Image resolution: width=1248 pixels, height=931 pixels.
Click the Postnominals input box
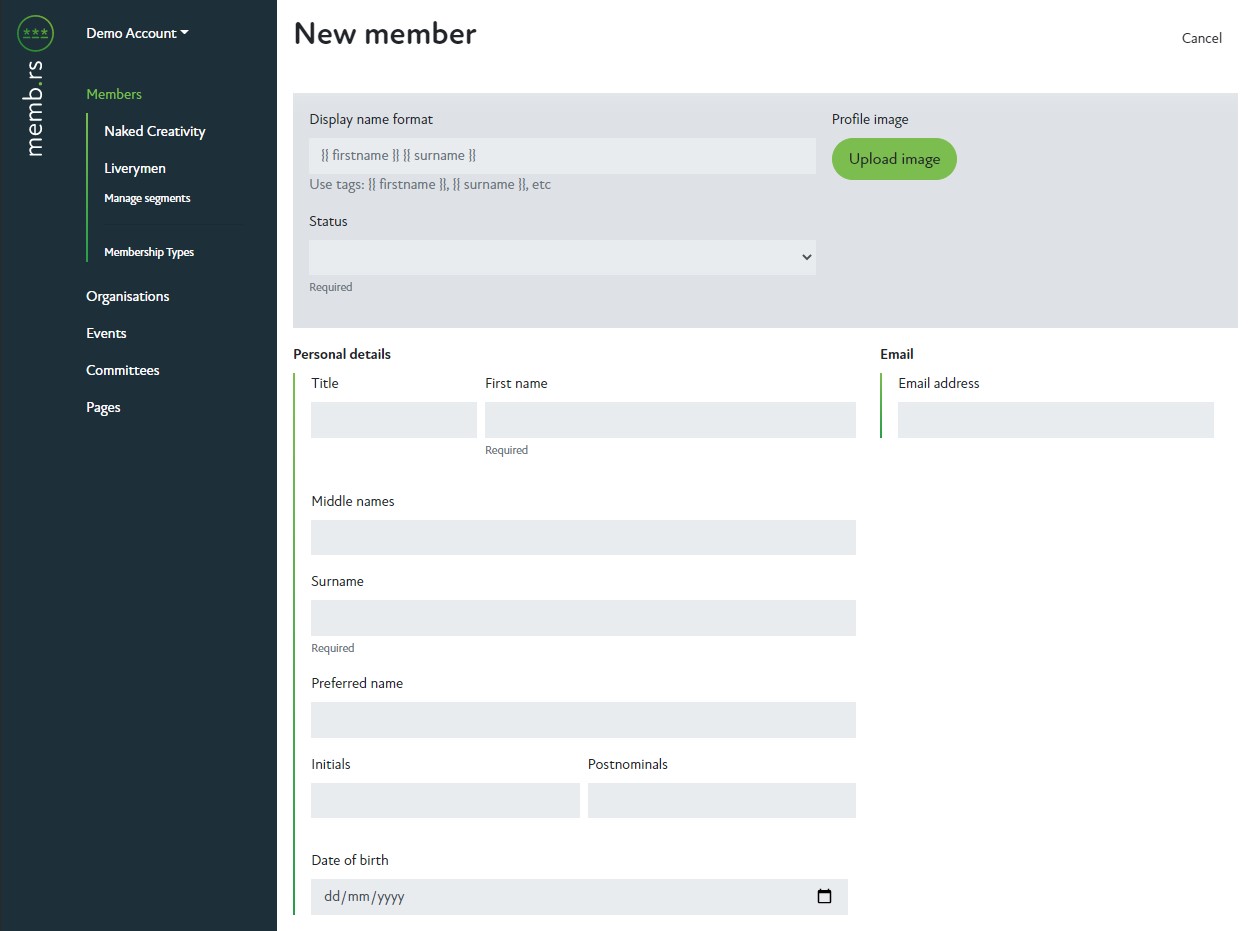pos(721,801)
